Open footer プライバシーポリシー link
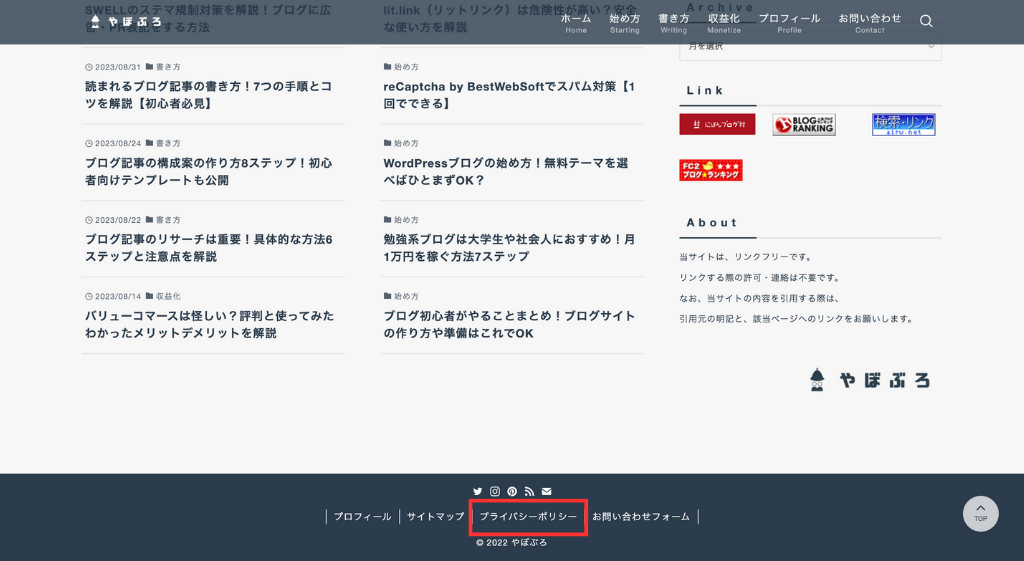The height and width of the screenshot is (561, 1024). click(528, 517)
